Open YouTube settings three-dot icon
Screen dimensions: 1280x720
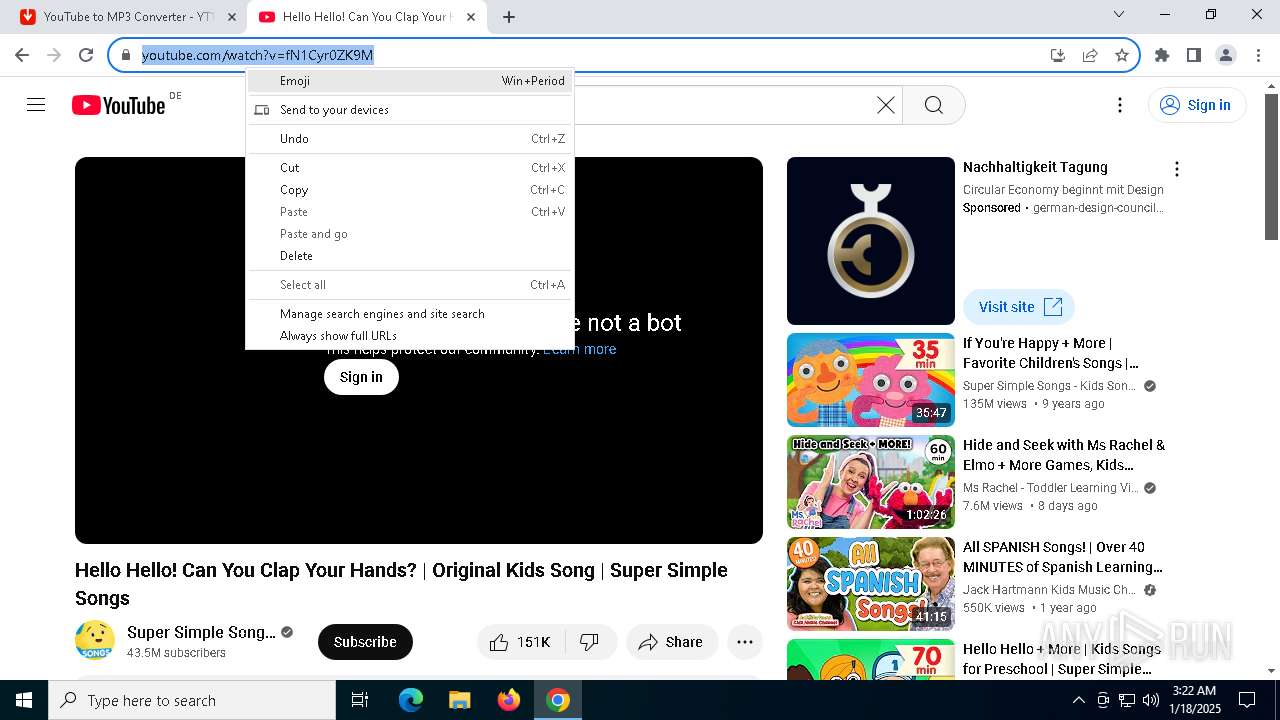pyautogui.click(x=1120, y=105)
